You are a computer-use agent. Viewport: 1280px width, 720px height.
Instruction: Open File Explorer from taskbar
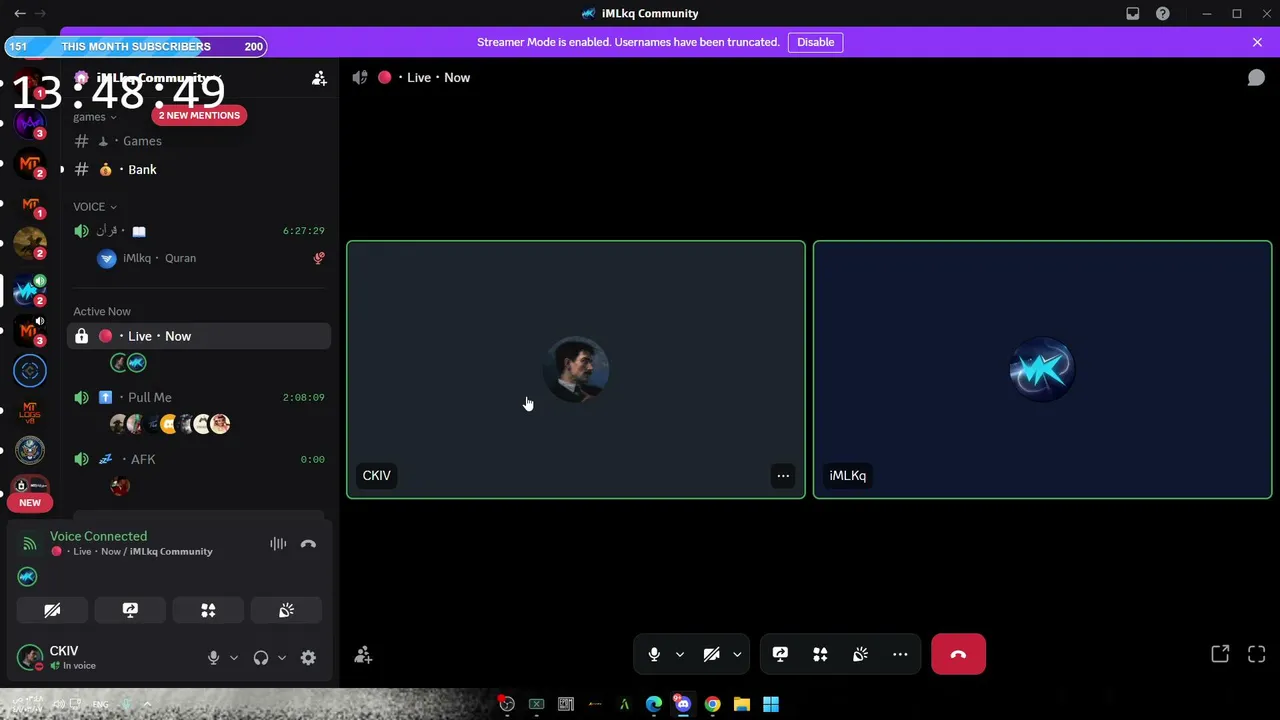[x=742, y=705]
